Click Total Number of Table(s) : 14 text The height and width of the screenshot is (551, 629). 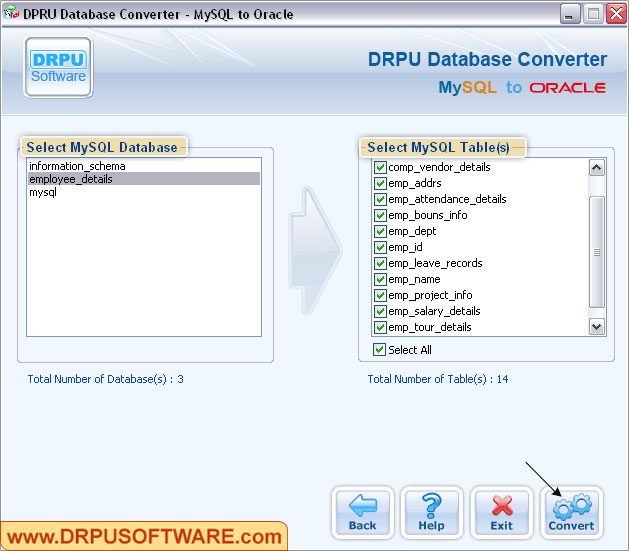(438, 379)
